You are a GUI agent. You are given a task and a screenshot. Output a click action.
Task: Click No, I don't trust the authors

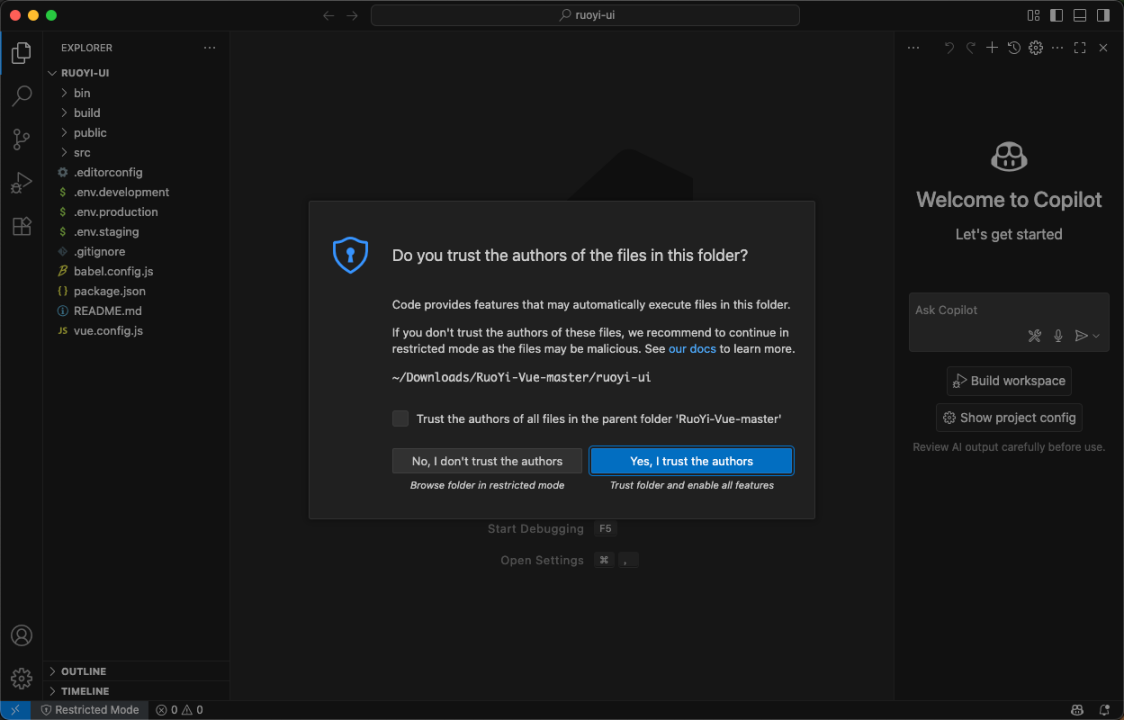coord(487,461)
